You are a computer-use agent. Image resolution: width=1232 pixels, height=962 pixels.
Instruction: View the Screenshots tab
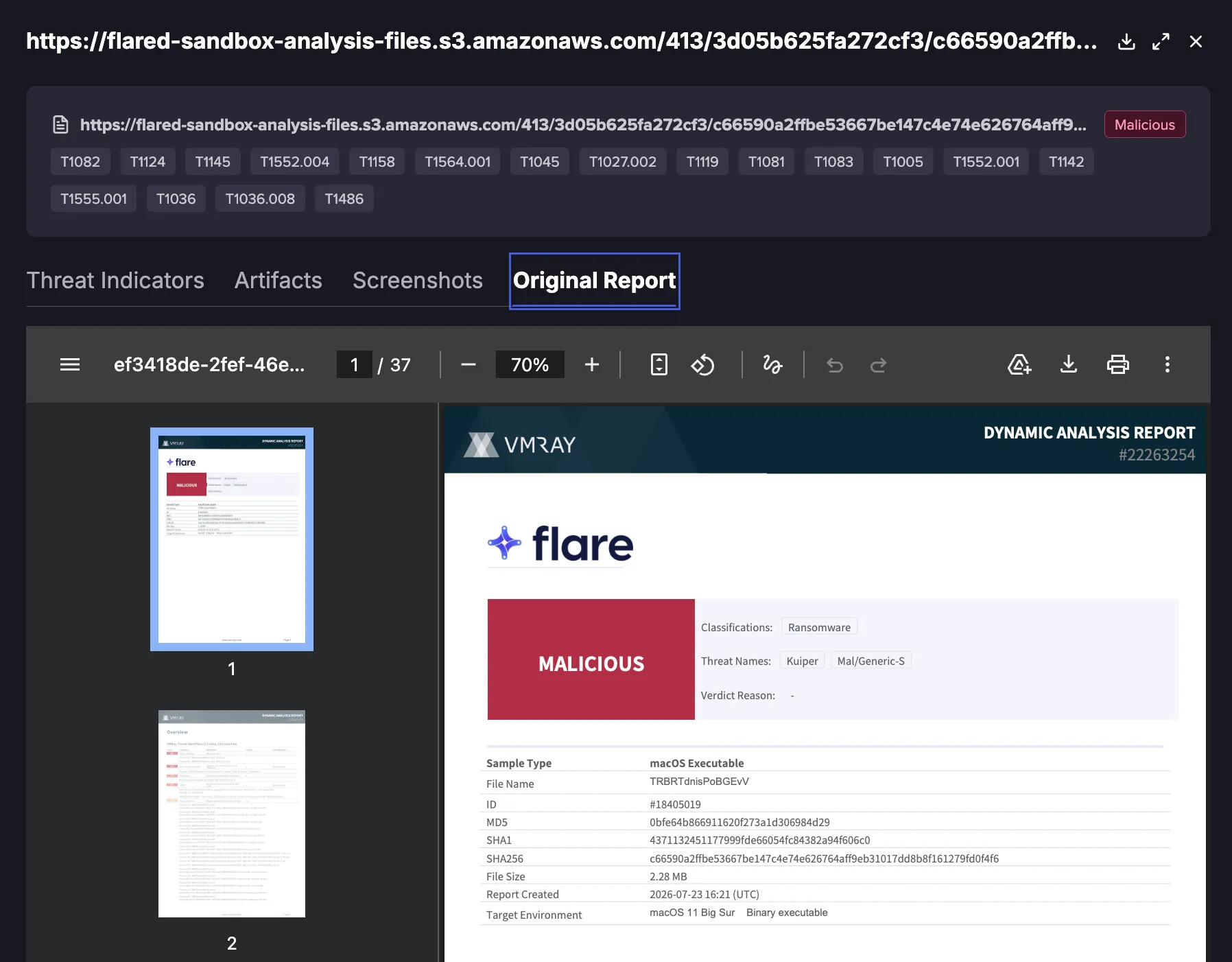pos(418,281)
